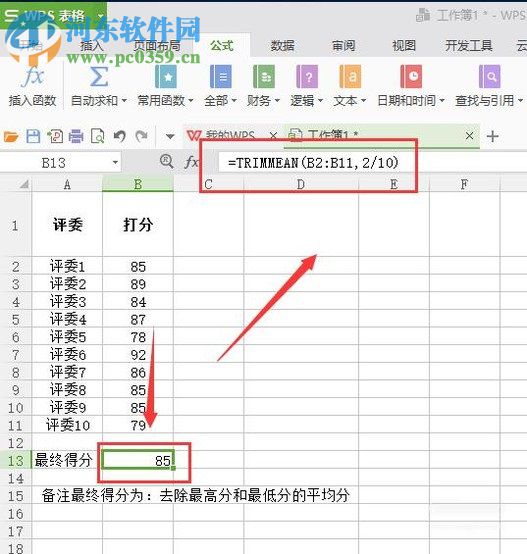This screenshot has width=527, height=554.
Task: Switch to the 审阅 ribbon tab
Action: tap(343, 46)
